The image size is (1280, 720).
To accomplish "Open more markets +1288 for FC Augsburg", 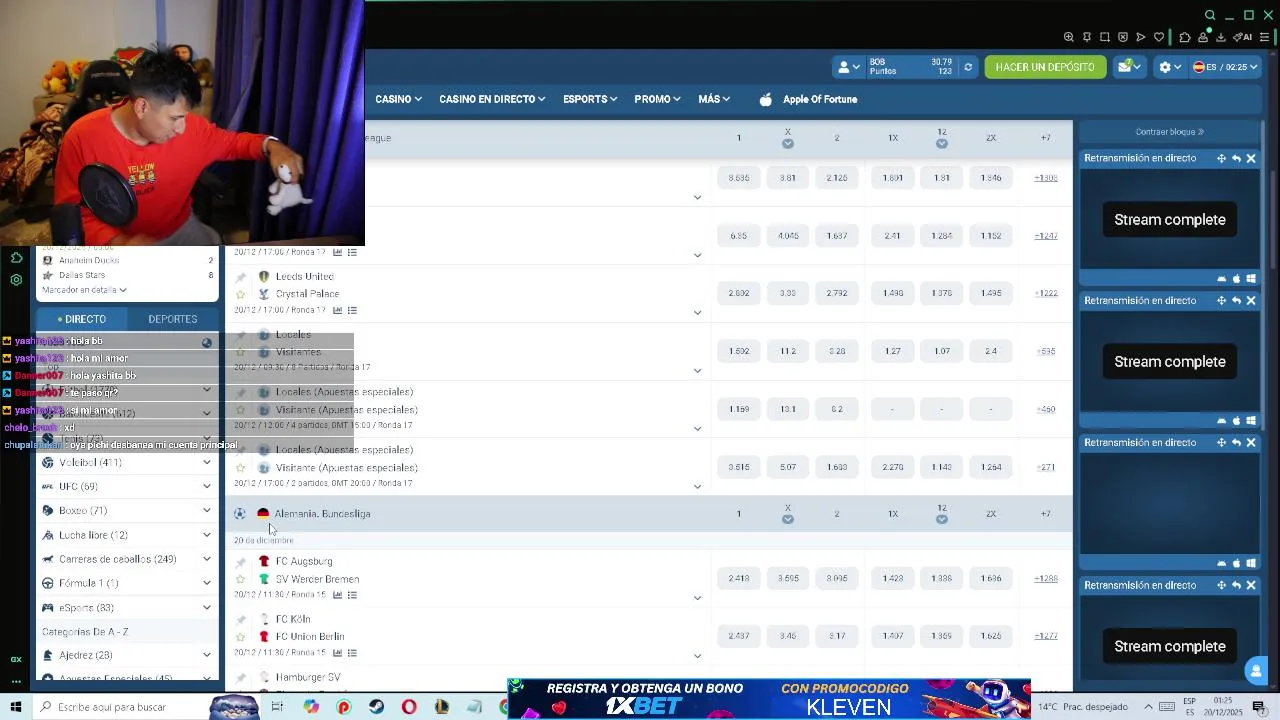I will tap(1046, 578).
